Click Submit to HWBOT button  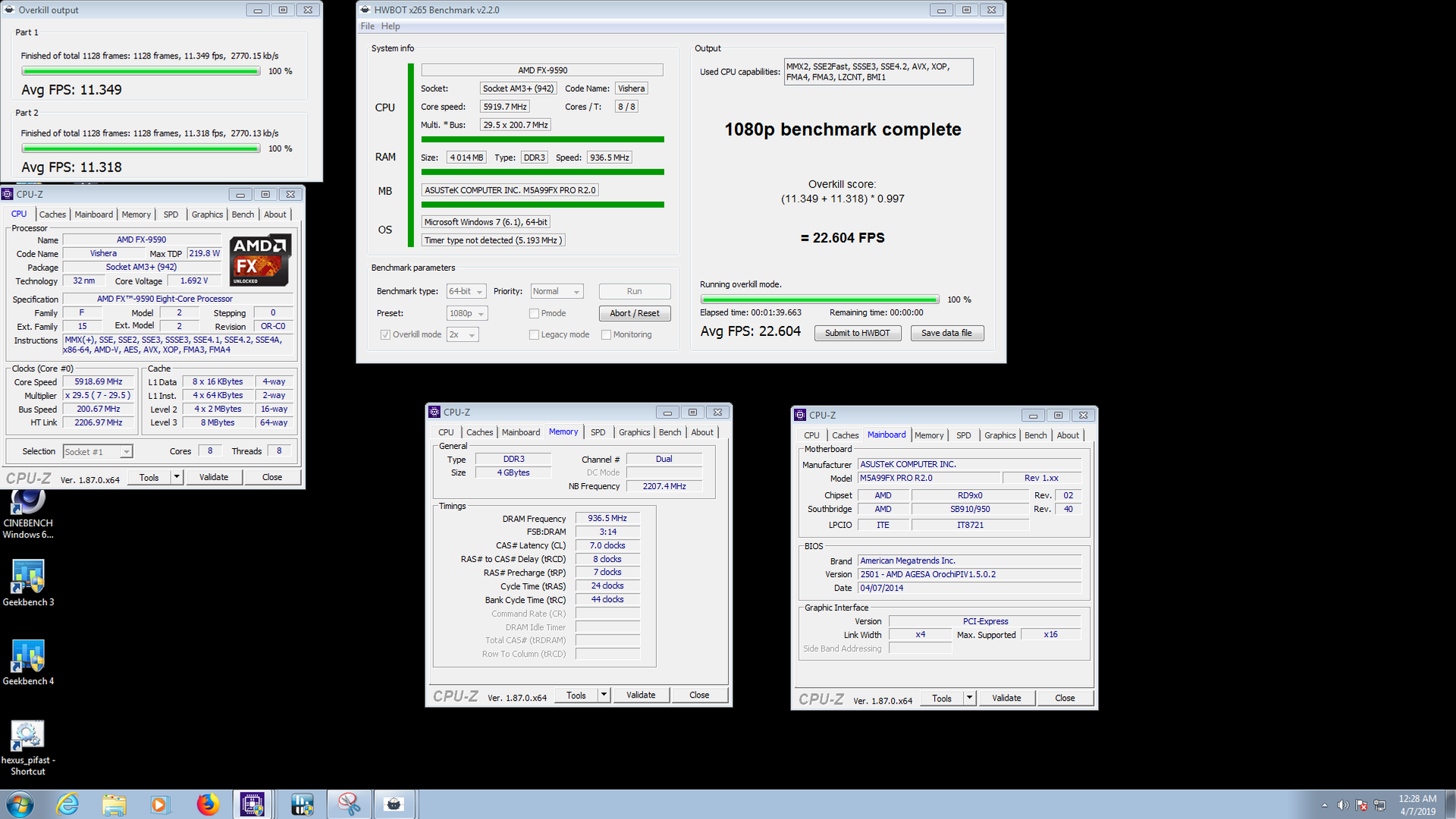tap(858, 333)
